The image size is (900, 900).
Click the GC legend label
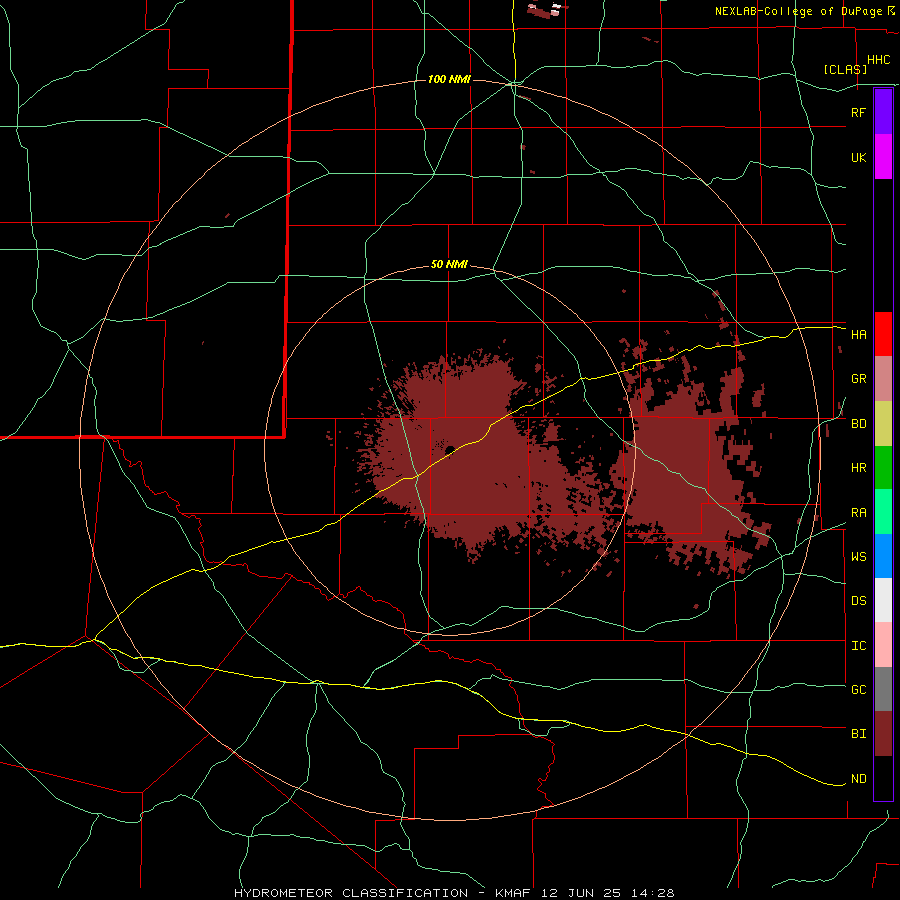coord(858,690)
